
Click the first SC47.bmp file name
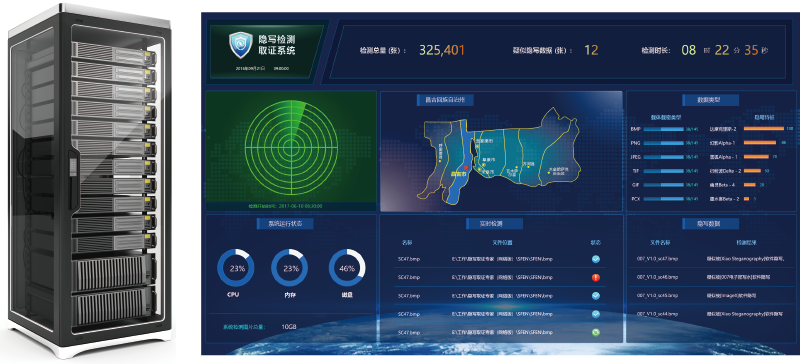pos(409,259)
